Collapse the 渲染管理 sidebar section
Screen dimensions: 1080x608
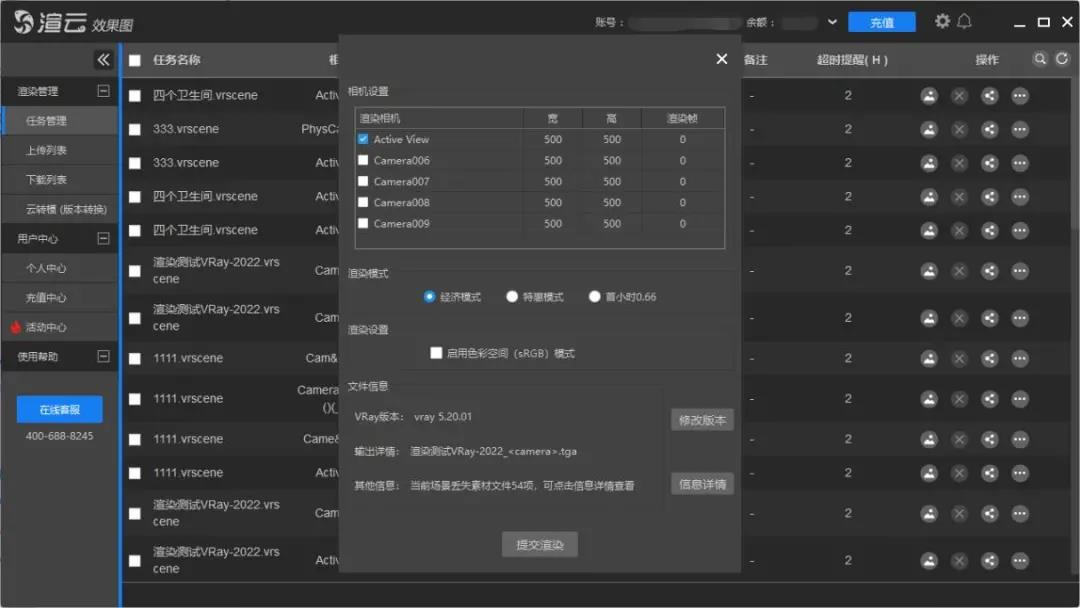click(102, 91)
